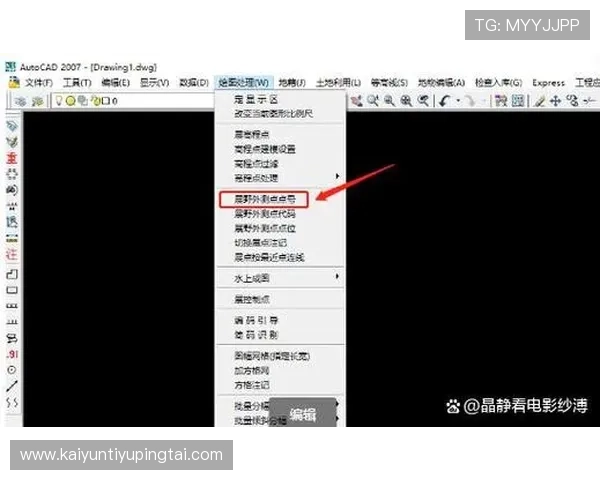Open the 地物编辑(A) menu

click(x=441, y=83)
